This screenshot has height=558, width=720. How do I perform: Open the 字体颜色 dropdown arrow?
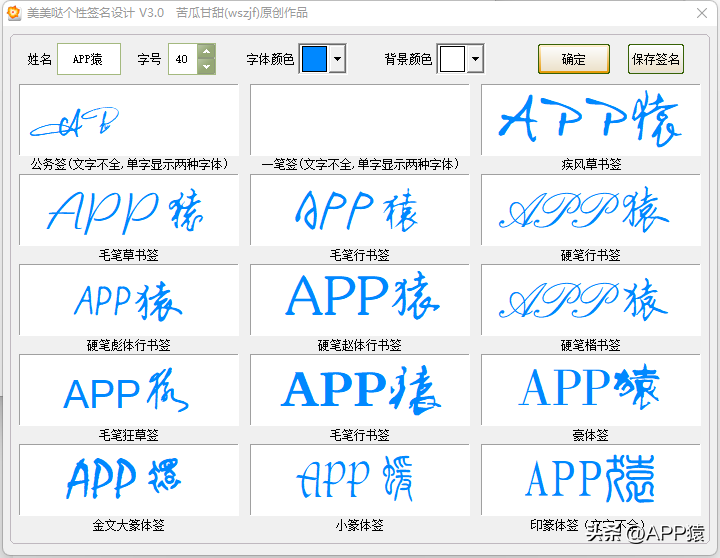[338, 59]
